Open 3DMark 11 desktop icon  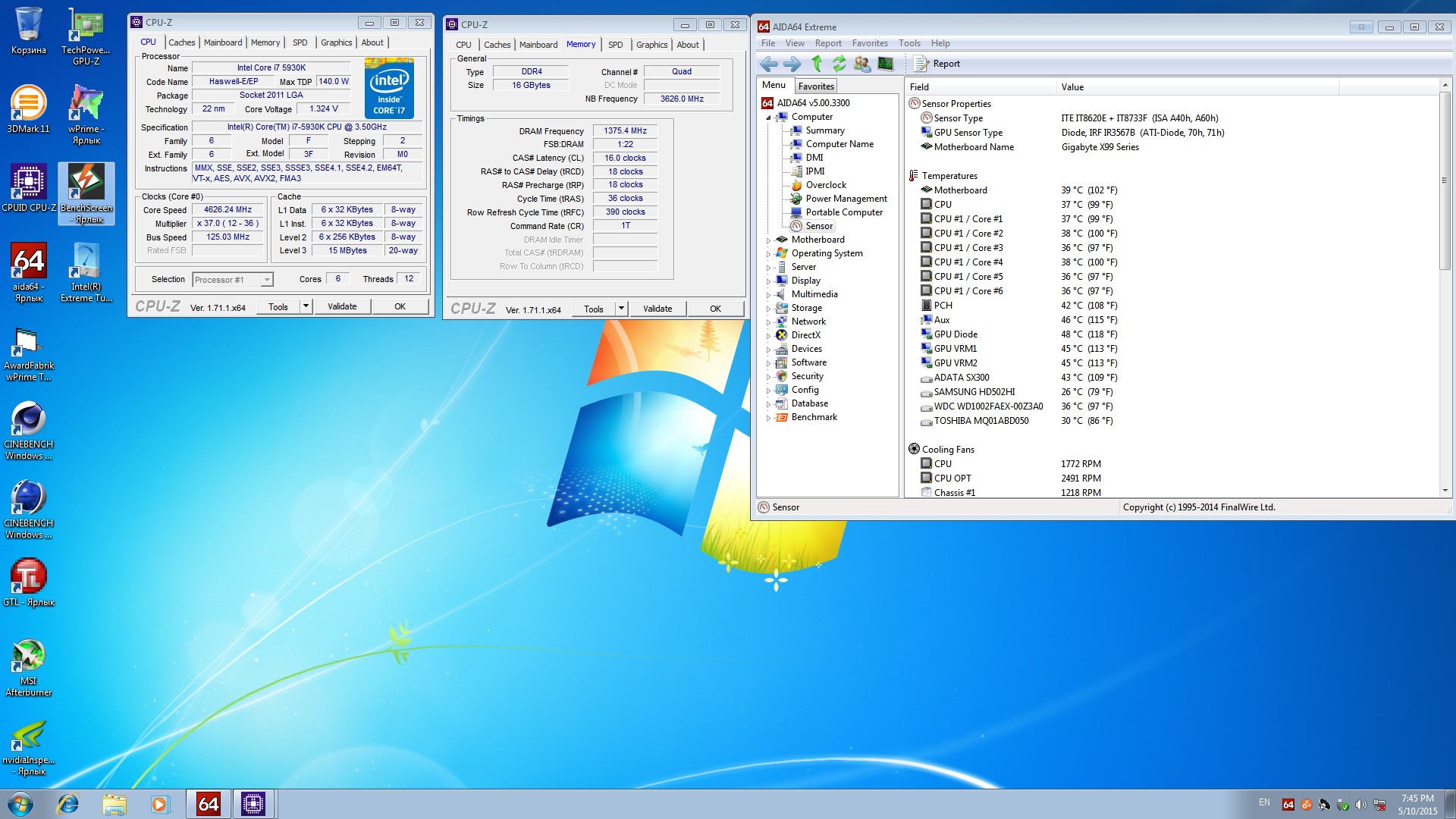28,110
